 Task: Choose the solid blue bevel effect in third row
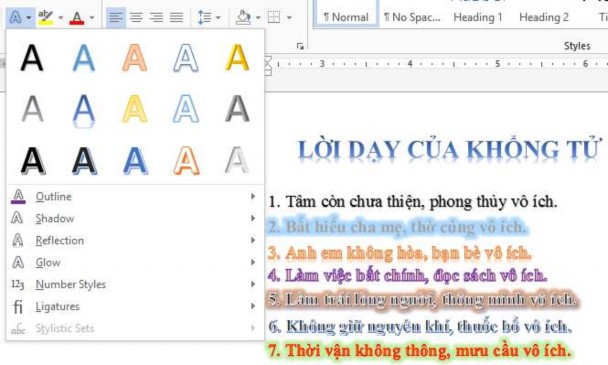tap(135, 161)
